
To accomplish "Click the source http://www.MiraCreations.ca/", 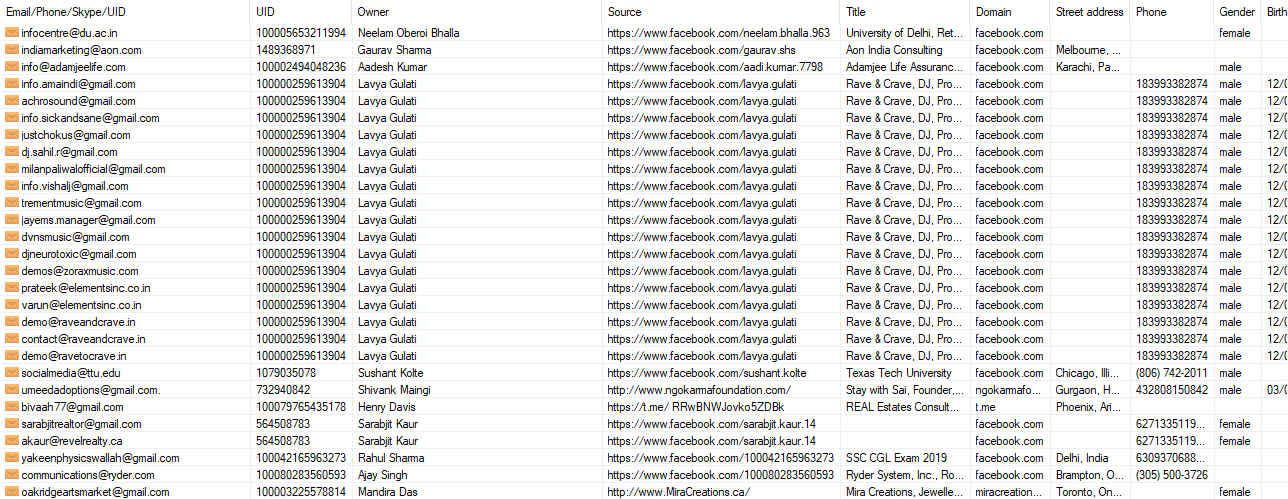I will (x=678, y=492).
